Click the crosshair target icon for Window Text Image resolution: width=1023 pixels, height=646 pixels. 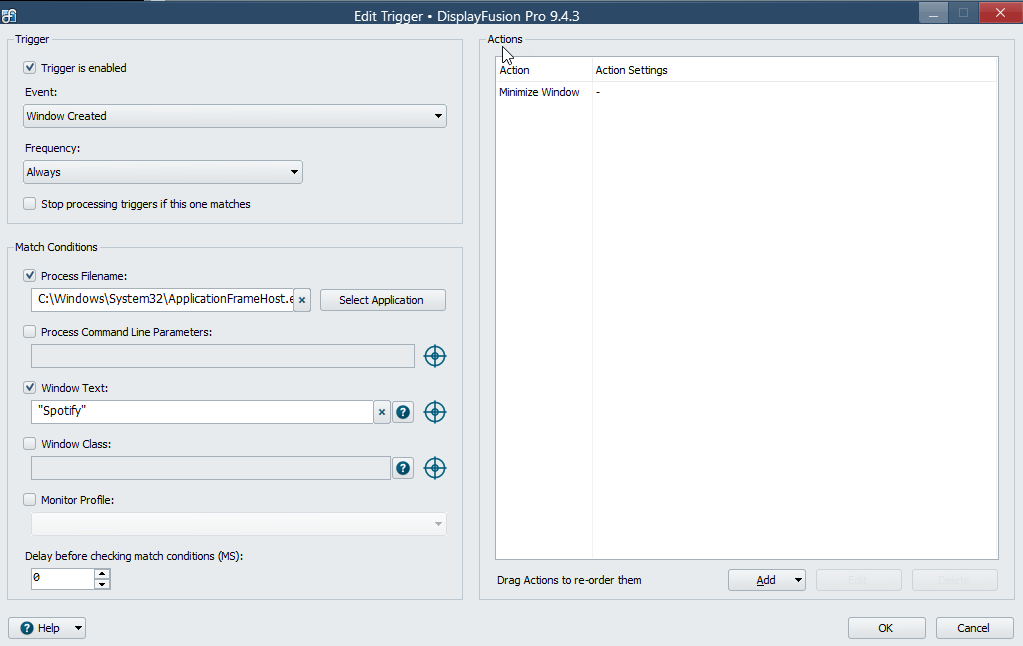point(434,412)
